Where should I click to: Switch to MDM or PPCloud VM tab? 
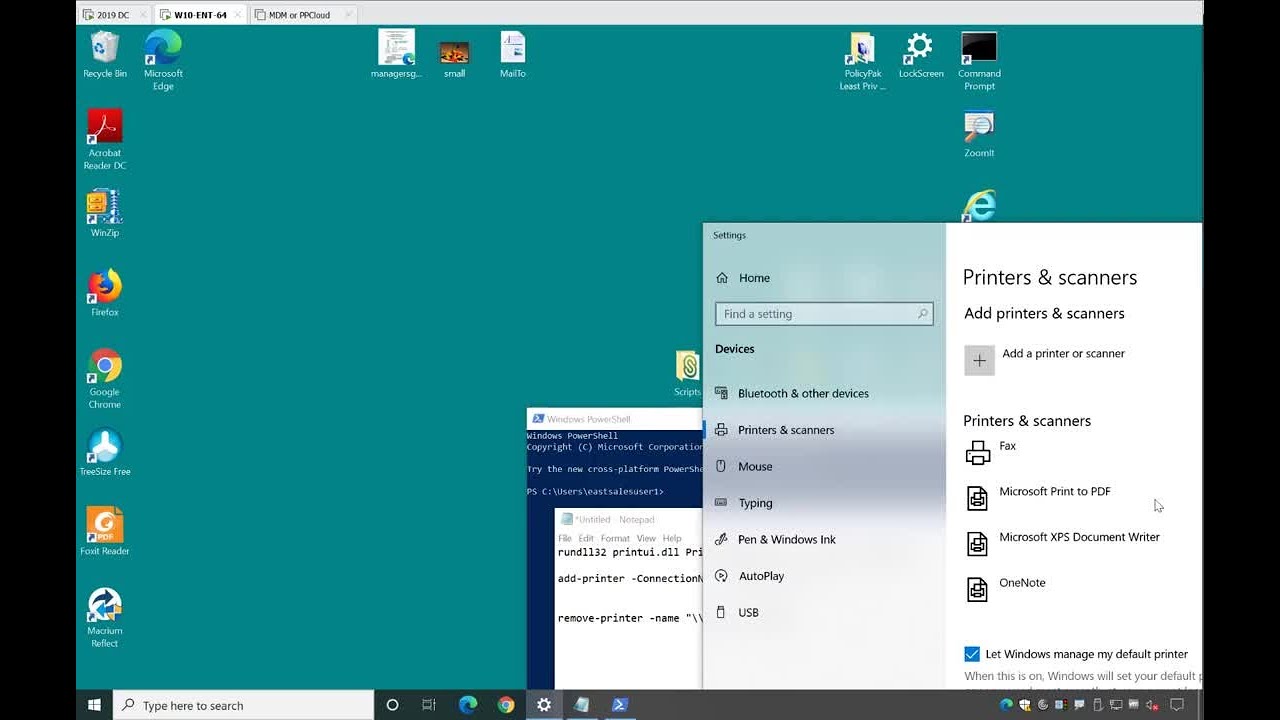(x=301, y=15)
